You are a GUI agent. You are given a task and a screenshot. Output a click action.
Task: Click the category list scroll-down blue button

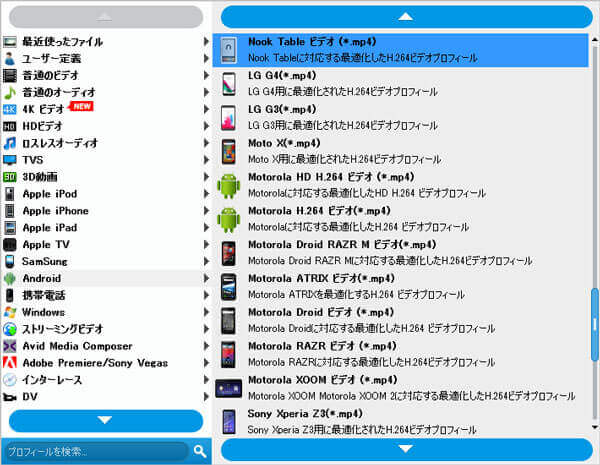pos(106,421)
